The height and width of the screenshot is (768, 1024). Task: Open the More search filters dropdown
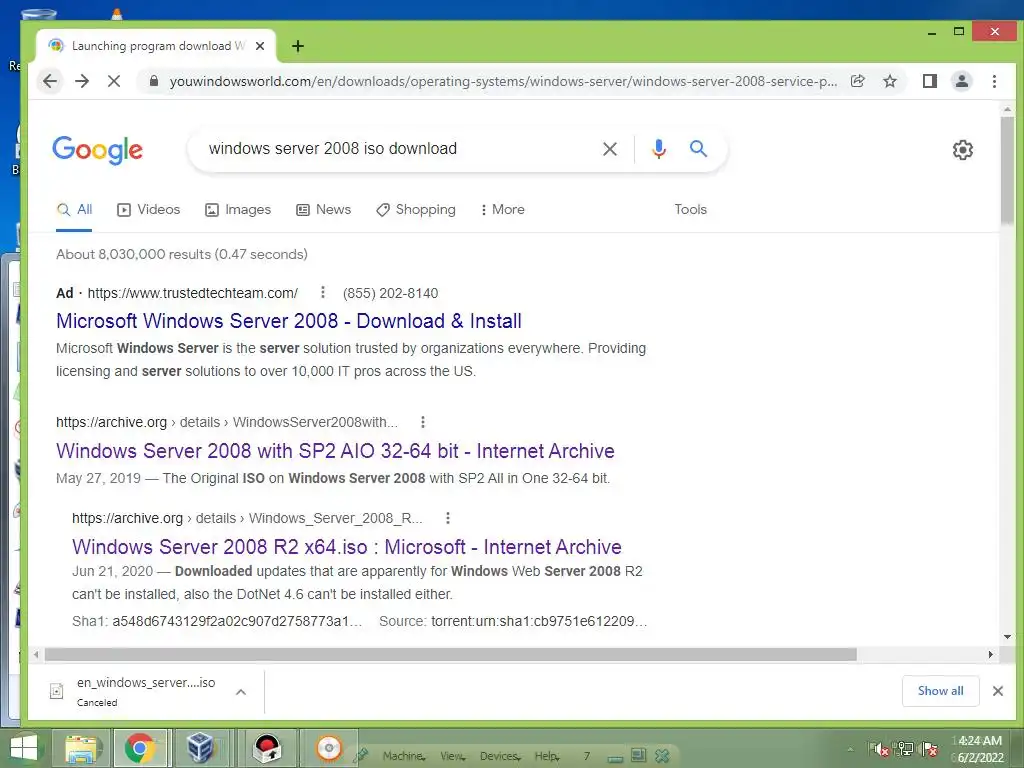pos(502,210)
